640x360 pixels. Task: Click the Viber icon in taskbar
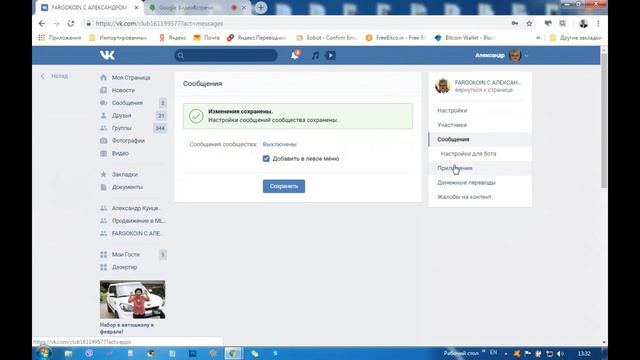tap(89, 353)
